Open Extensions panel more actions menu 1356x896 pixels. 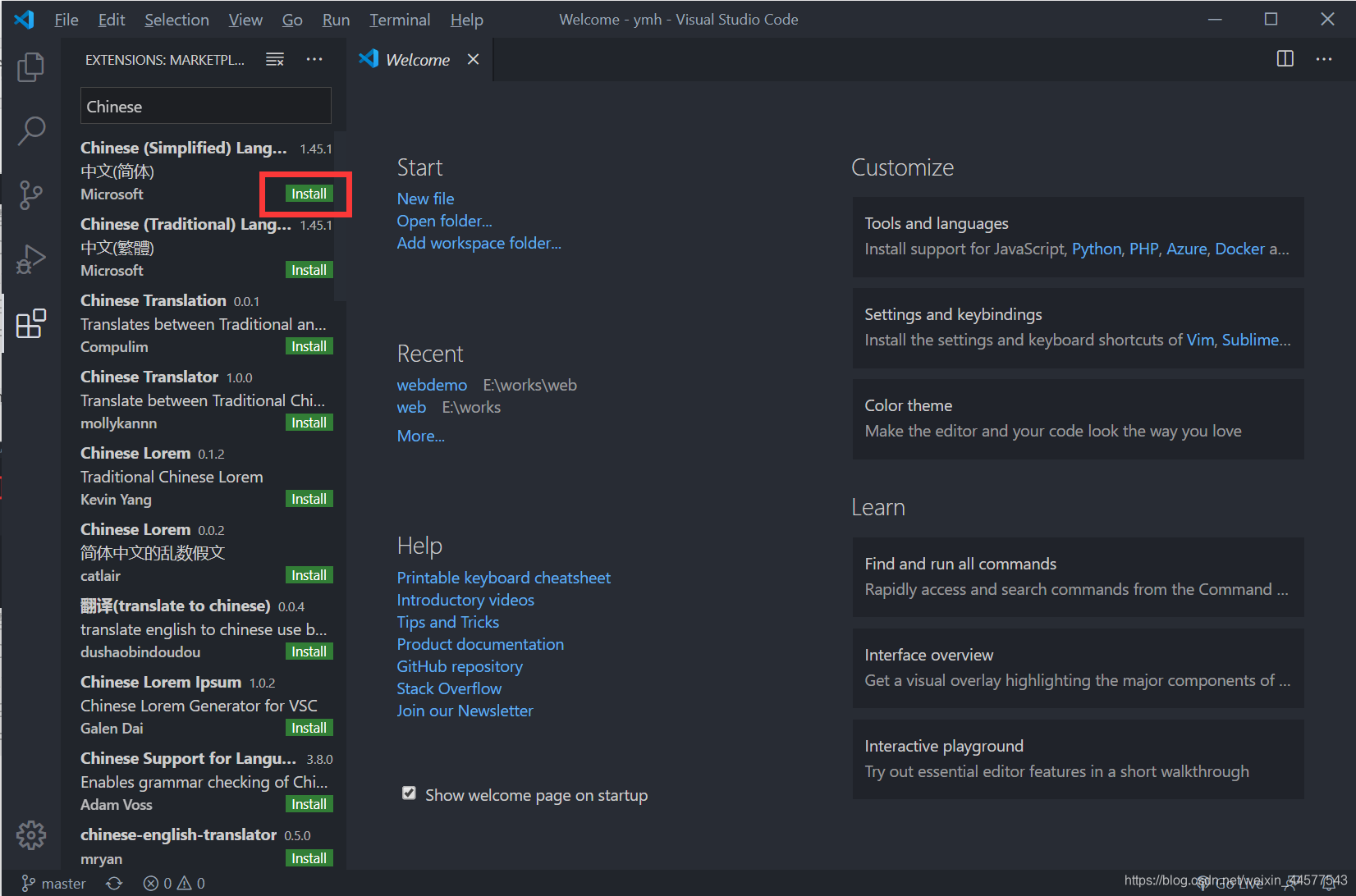click(314, 60)
